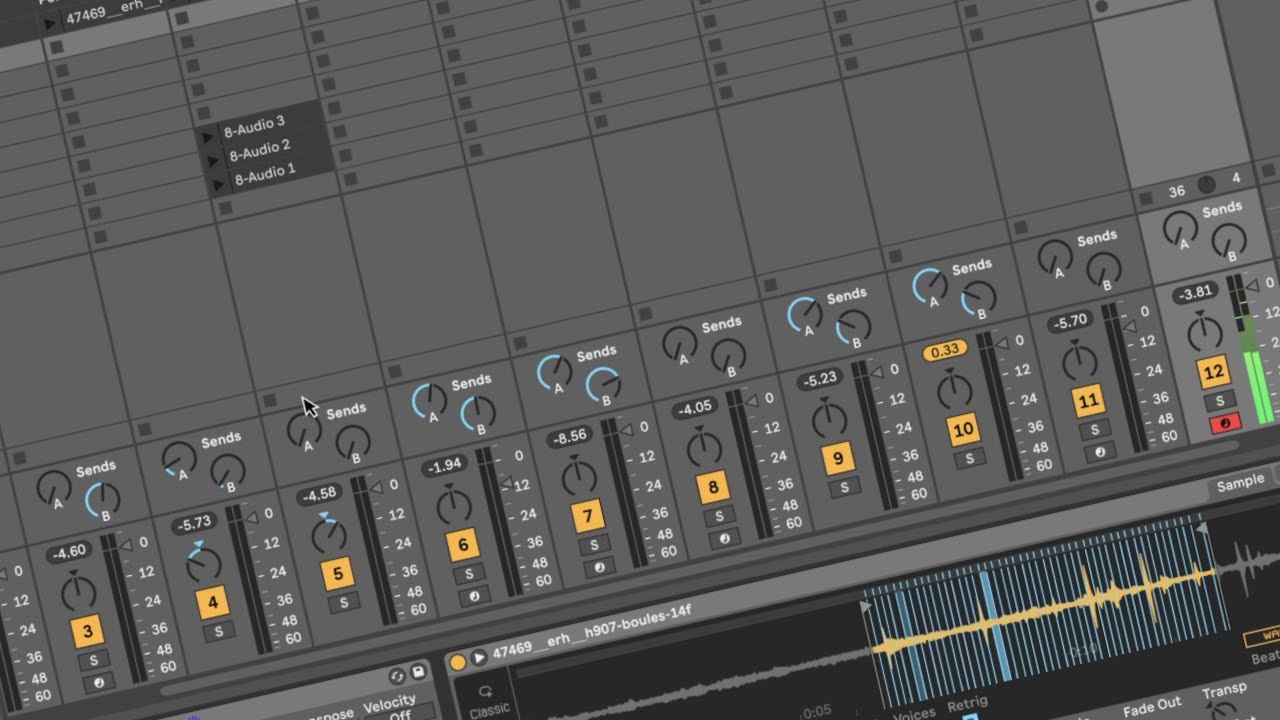This screenshot has width=1280, height=720.
Task: Launch the 8-Audio 3 clip
Action: point(208,136)
